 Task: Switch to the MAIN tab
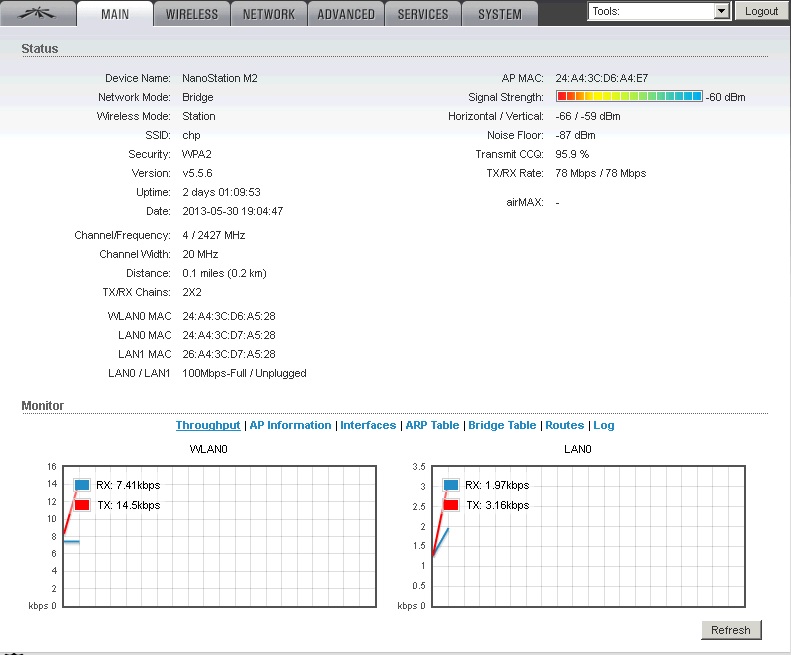[115, 14]
